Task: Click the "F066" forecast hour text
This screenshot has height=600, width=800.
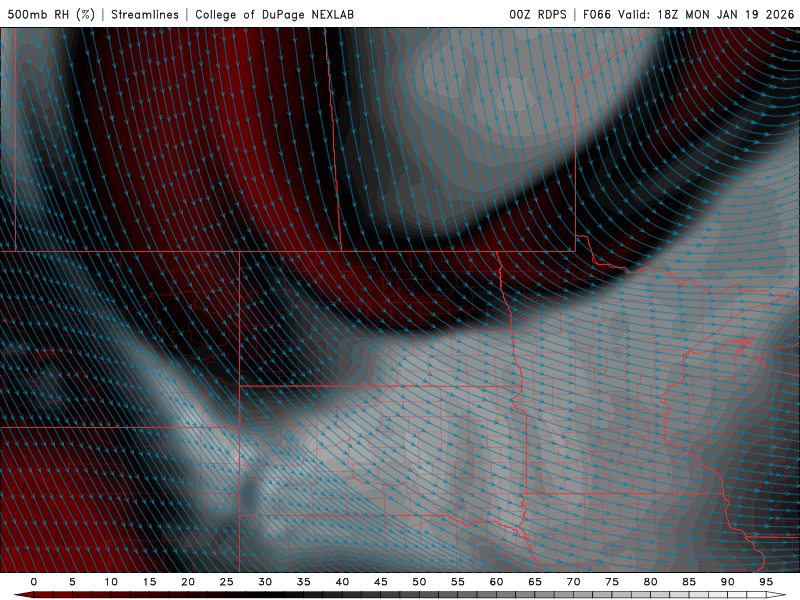Action: [x=597, y=14]
